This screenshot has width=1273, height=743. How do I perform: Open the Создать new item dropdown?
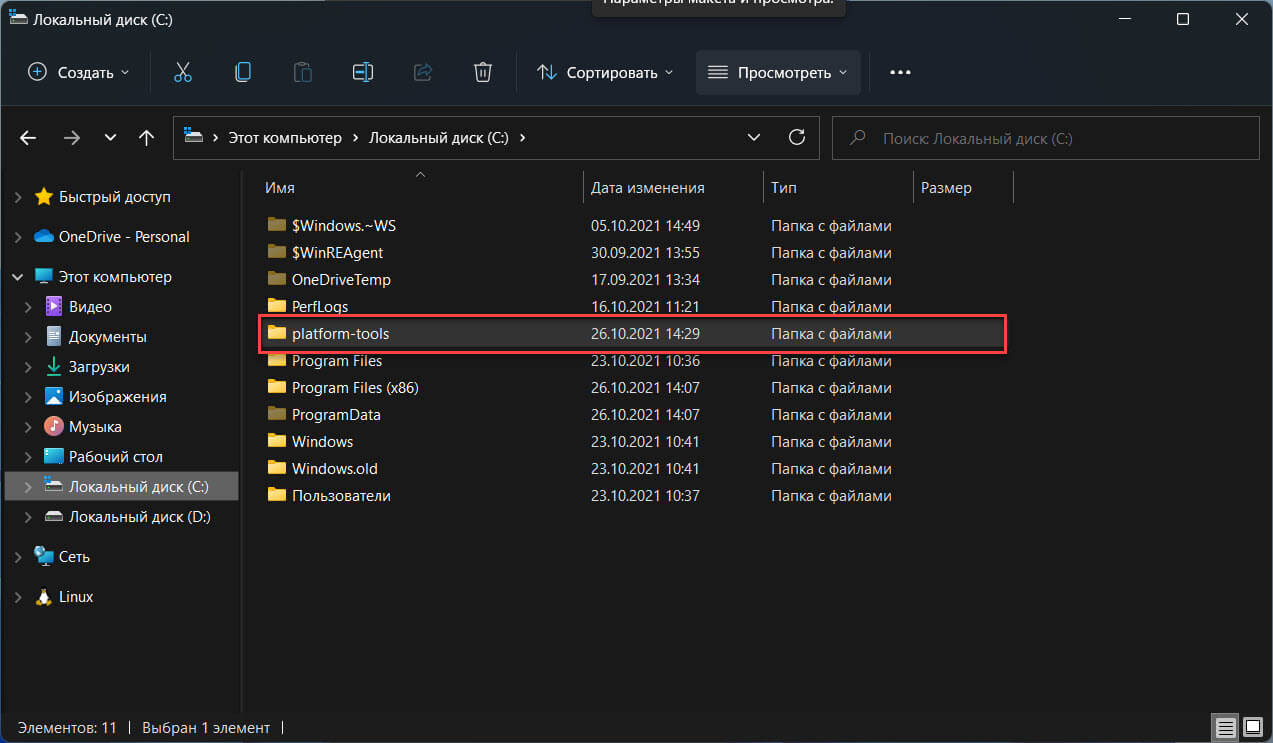pyautogui.click(x=78, y=72)
